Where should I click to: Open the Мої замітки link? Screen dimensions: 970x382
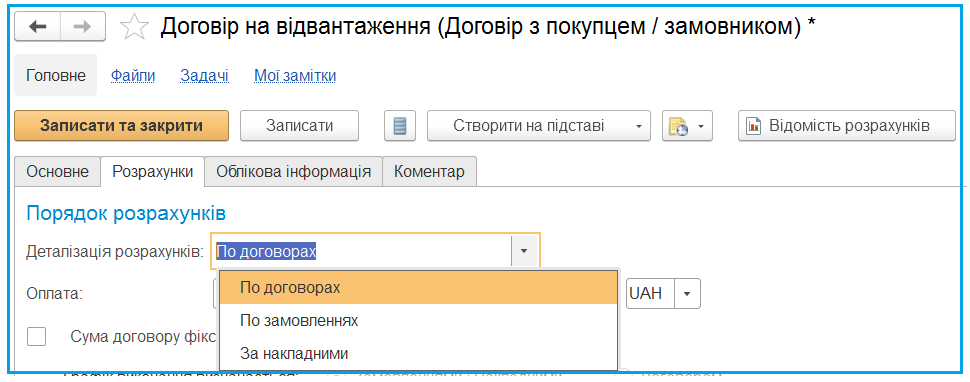tap(295, 75)
